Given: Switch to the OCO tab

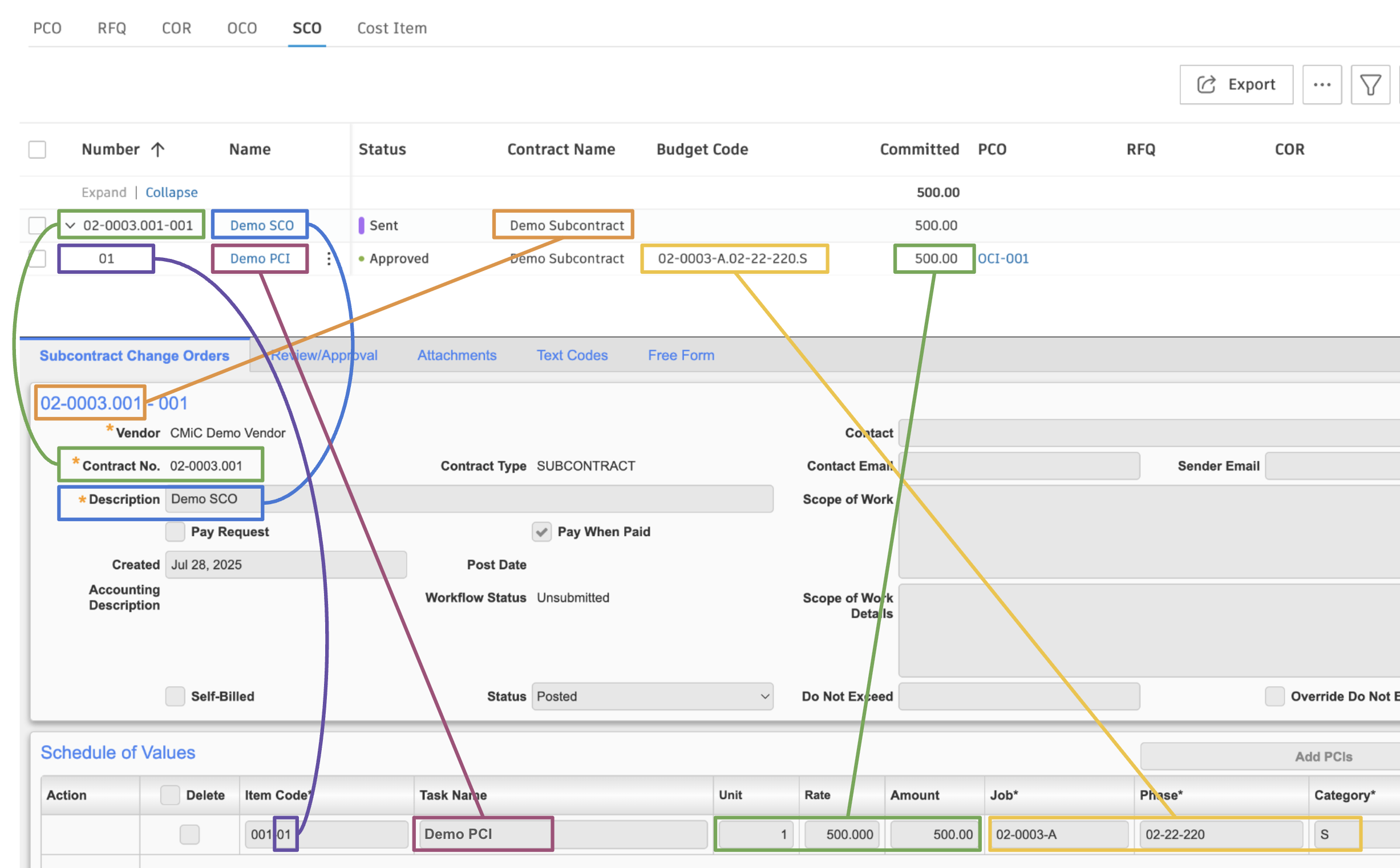Looking at the screenshot, I should [242, 28].
